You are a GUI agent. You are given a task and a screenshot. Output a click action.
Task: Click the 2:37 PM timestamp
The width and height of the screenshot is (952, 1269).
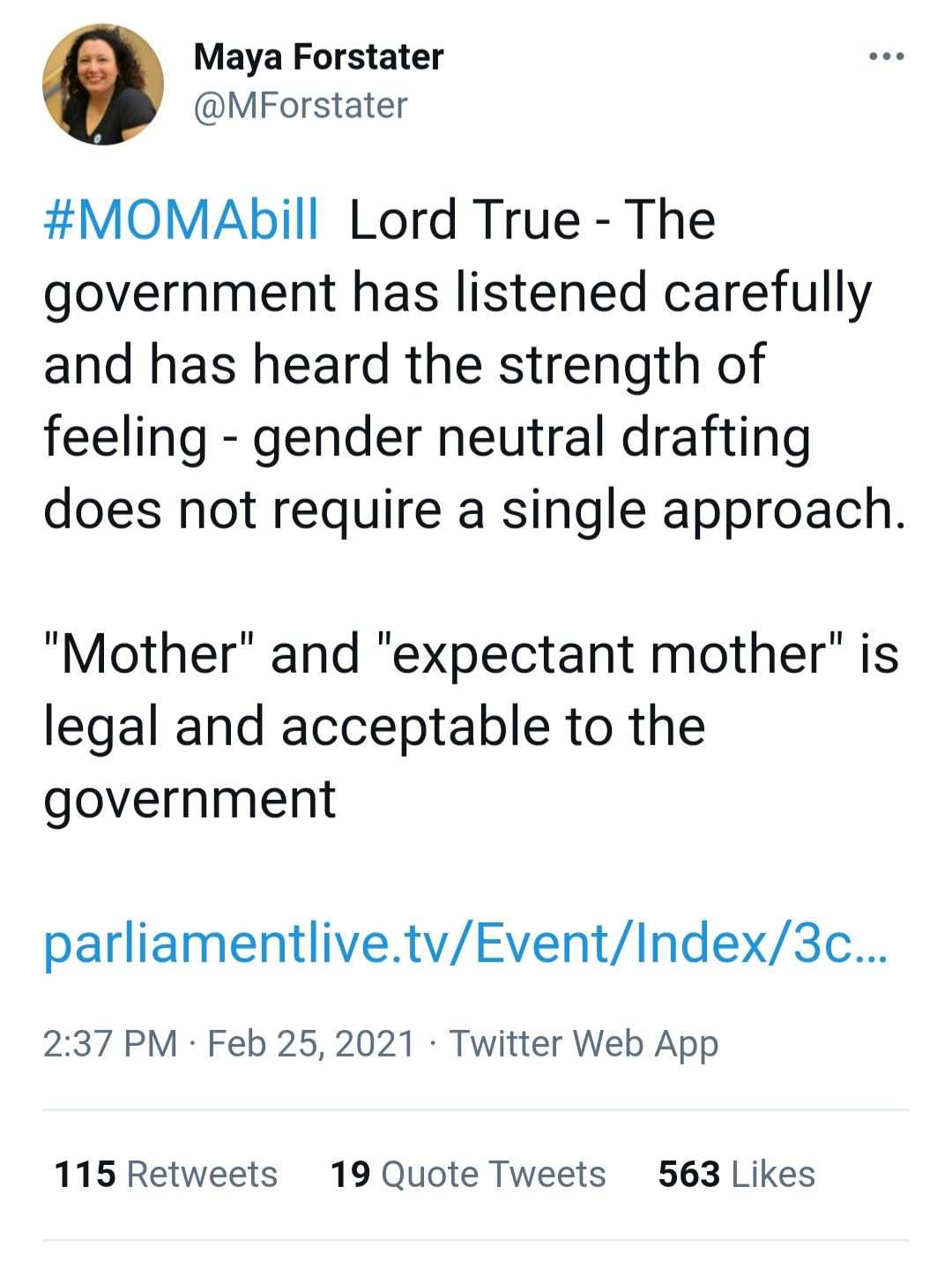[x=110, y=1044]
